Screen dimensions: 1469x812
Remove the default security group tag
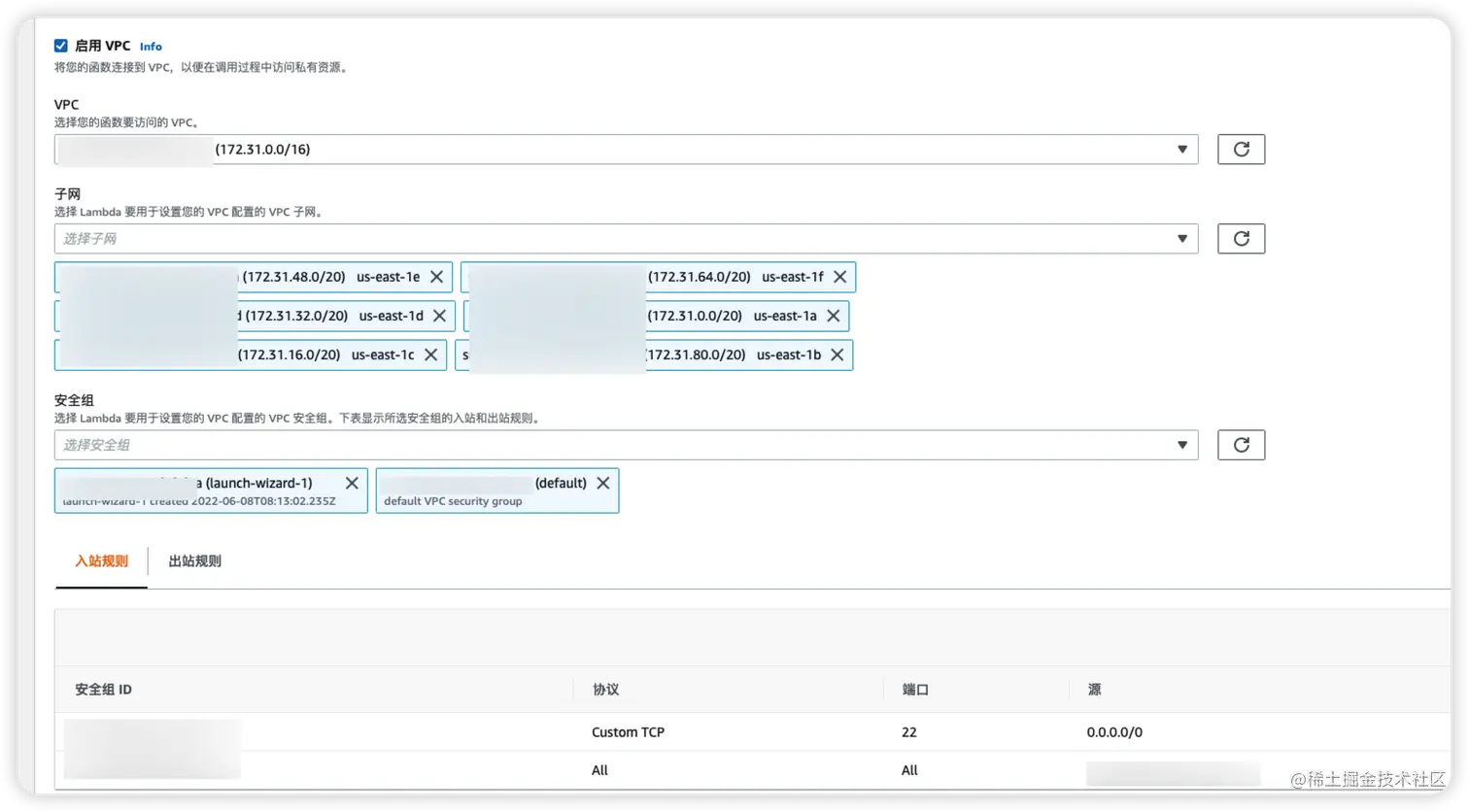(x=603, y=483)
